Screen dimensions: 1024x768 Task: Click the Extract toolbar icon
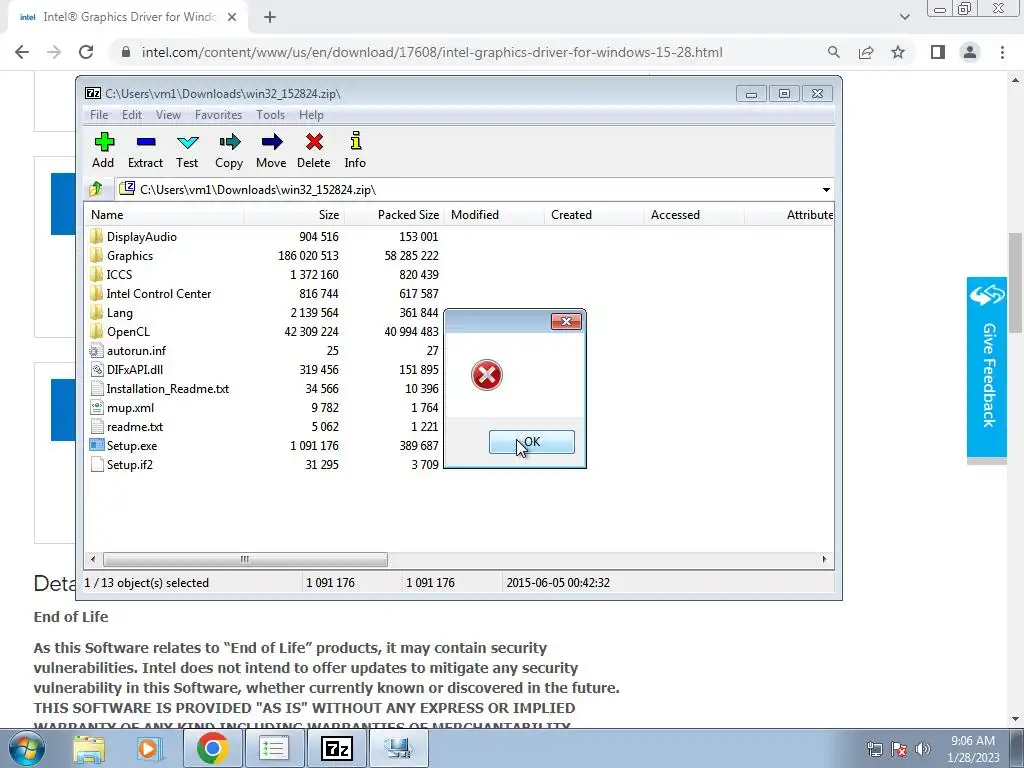[x=145, y=150]
